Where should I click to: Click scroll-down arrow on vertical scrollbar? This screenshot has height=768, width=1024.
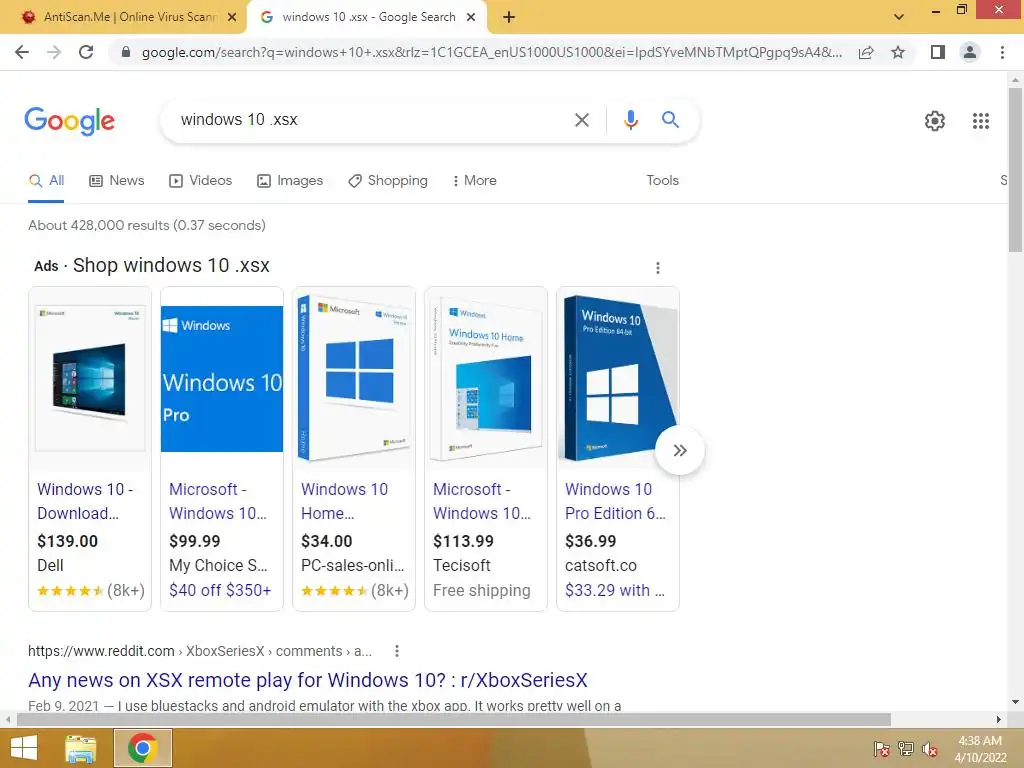(1015, 702)
